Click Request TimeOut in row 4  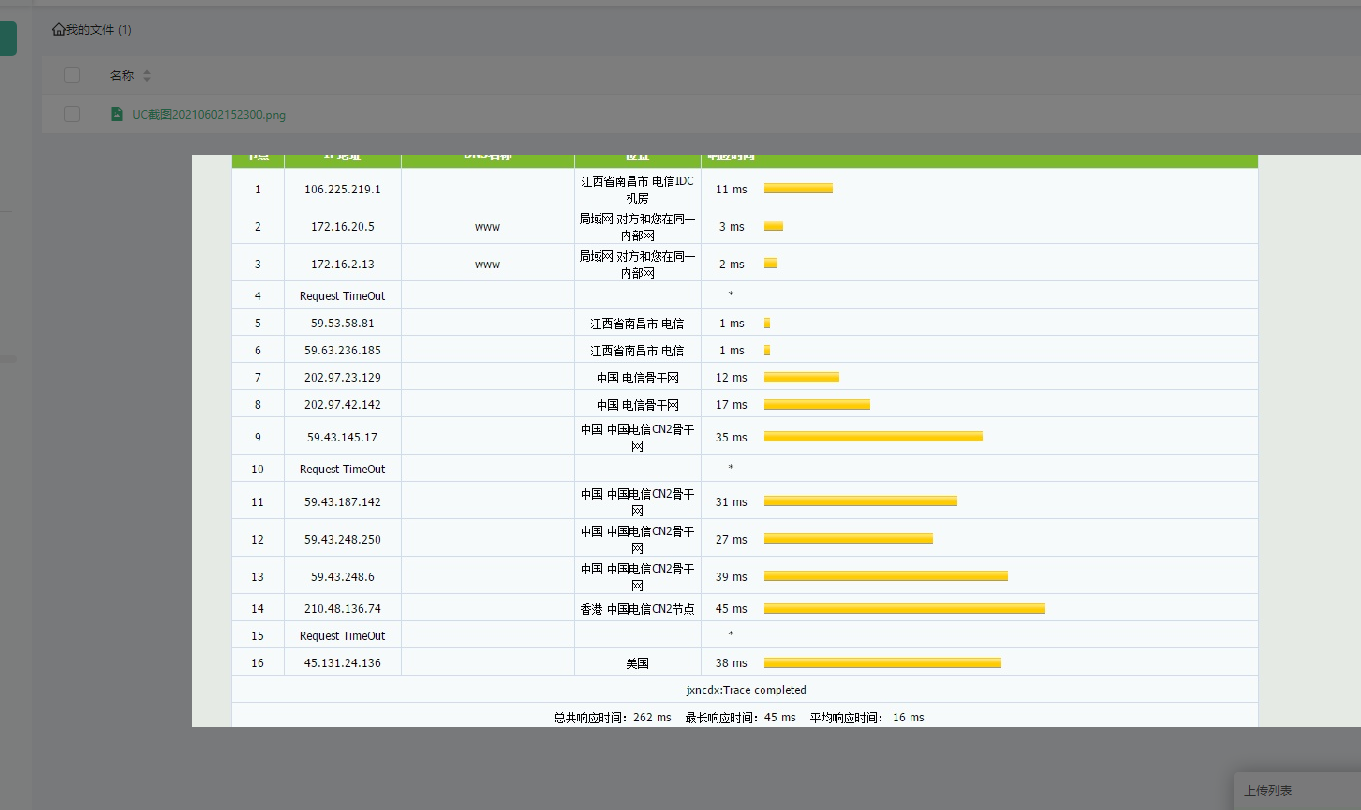(342, 296)
